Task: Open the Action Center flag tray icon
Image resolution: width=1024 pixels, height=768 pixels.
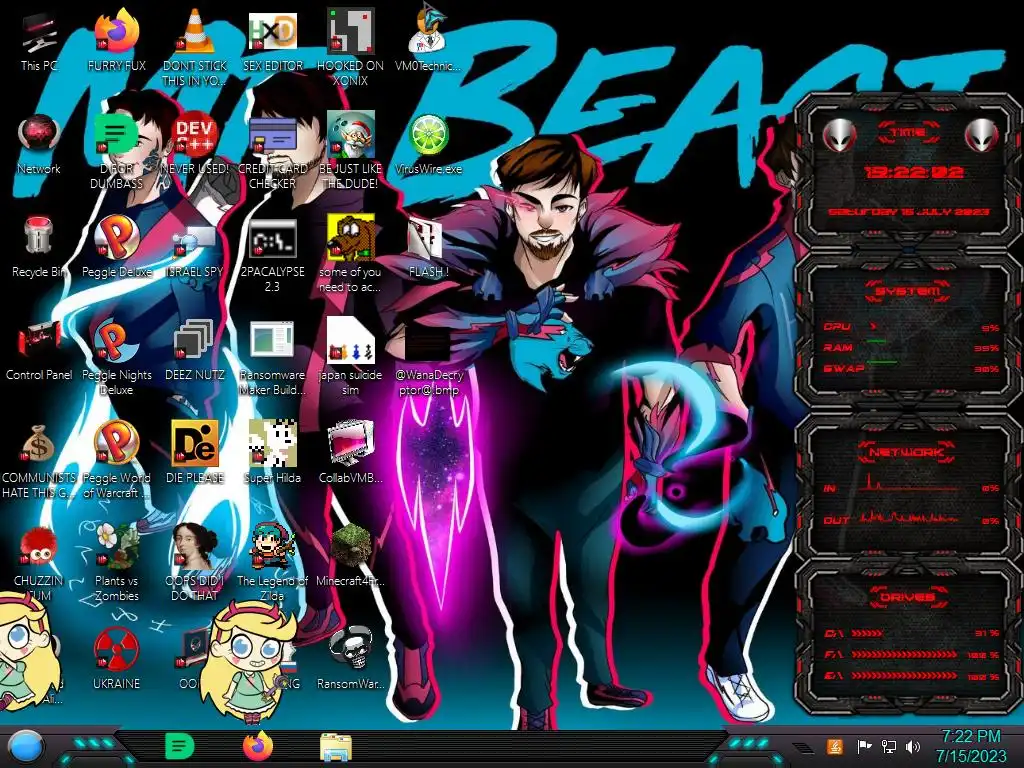Action: (864, 746)
